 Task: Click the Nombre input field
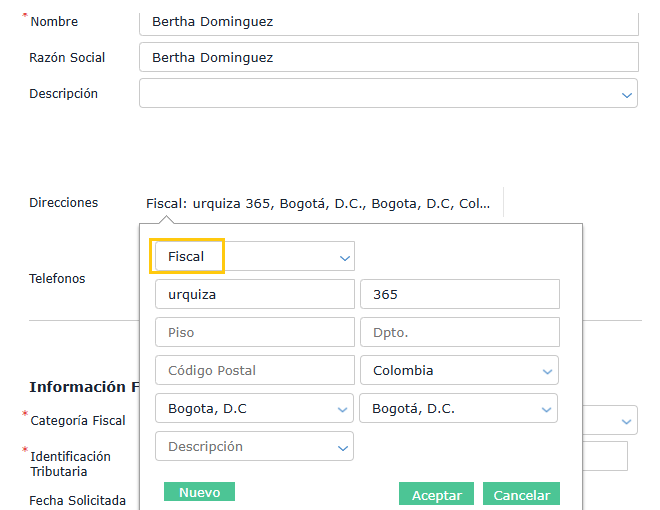coord(388,21)
